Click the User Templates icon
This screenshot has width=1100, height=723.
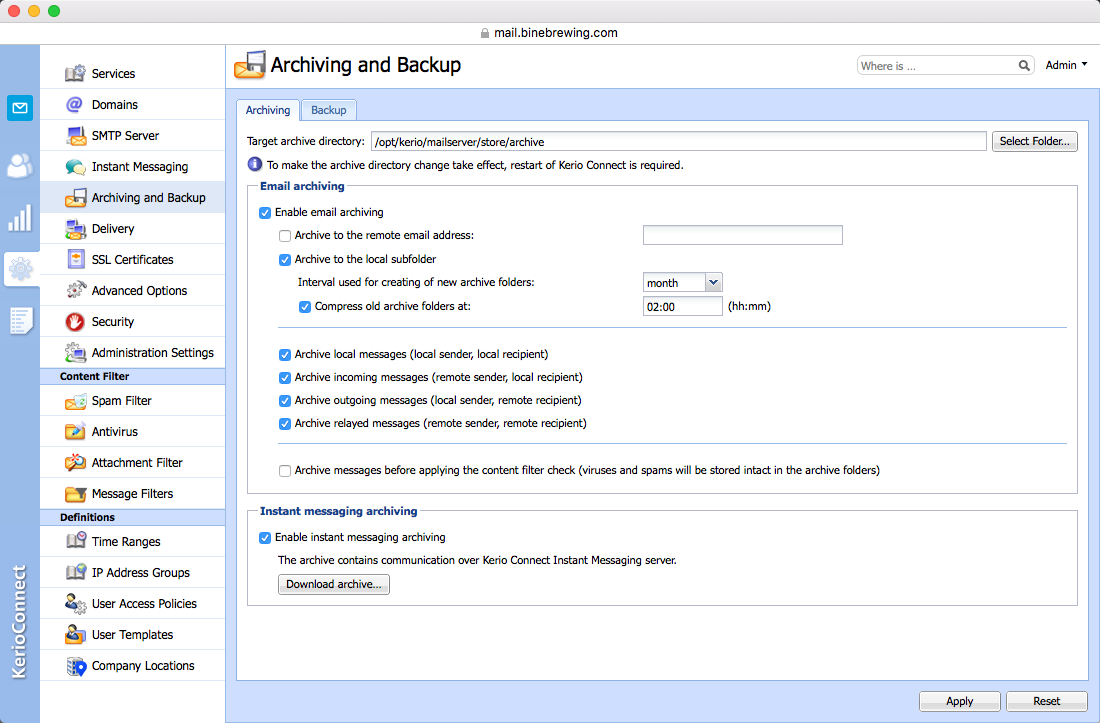[x=75, y=635]
